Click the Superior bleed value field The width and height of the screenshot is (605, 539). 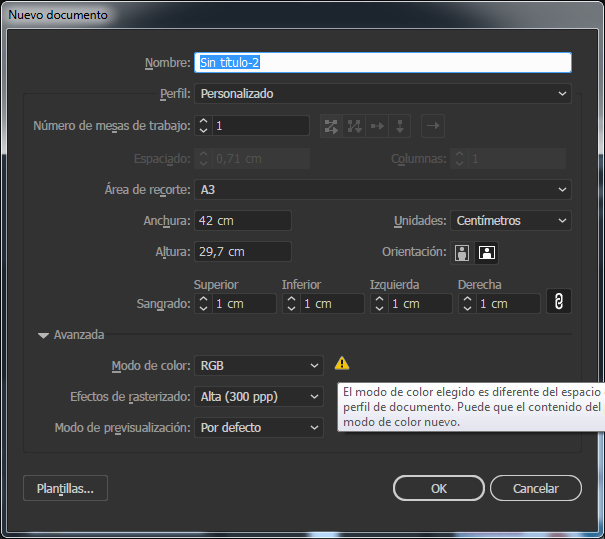pyautogui.click(x=244, y=304)
